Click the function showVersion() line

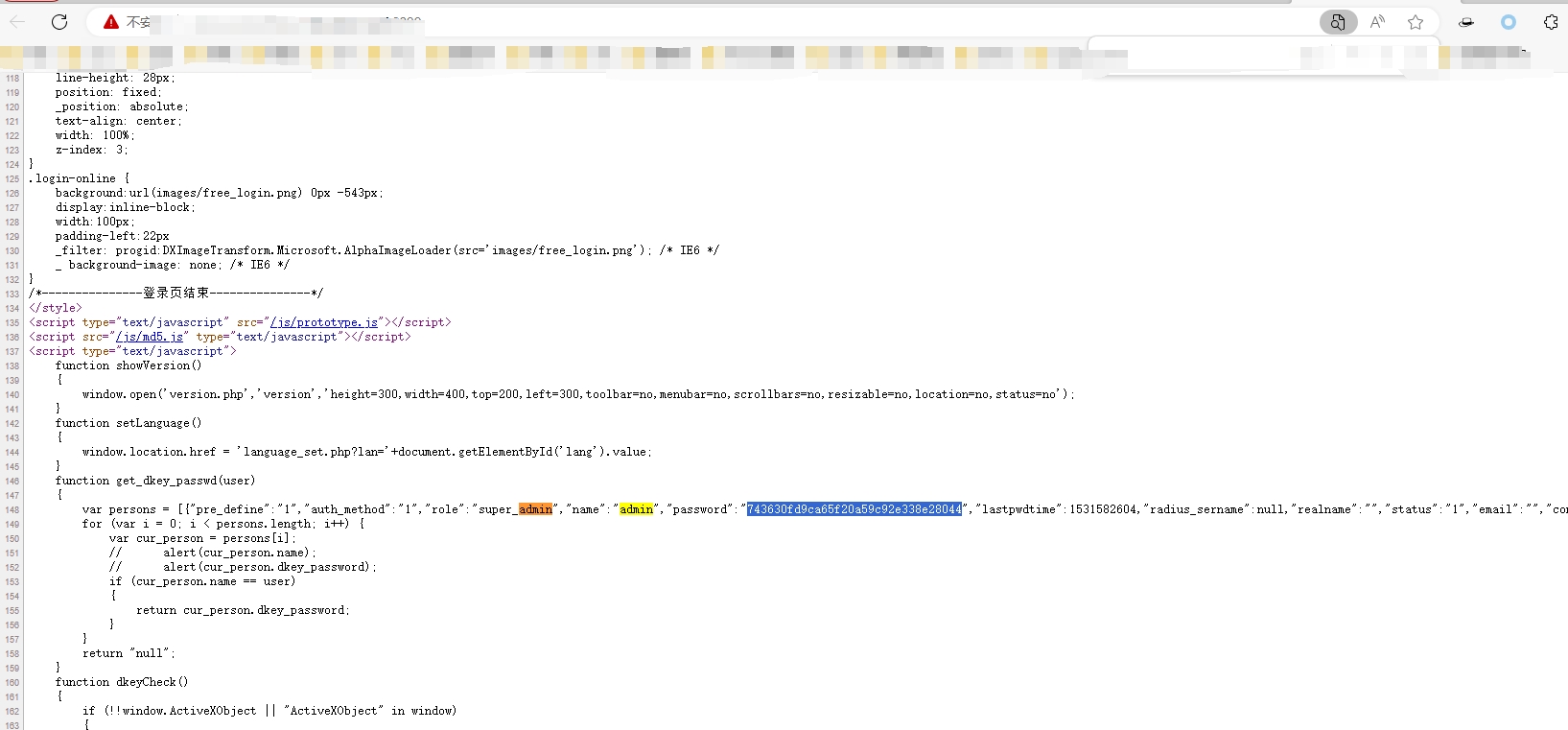[x=129, y=365]
